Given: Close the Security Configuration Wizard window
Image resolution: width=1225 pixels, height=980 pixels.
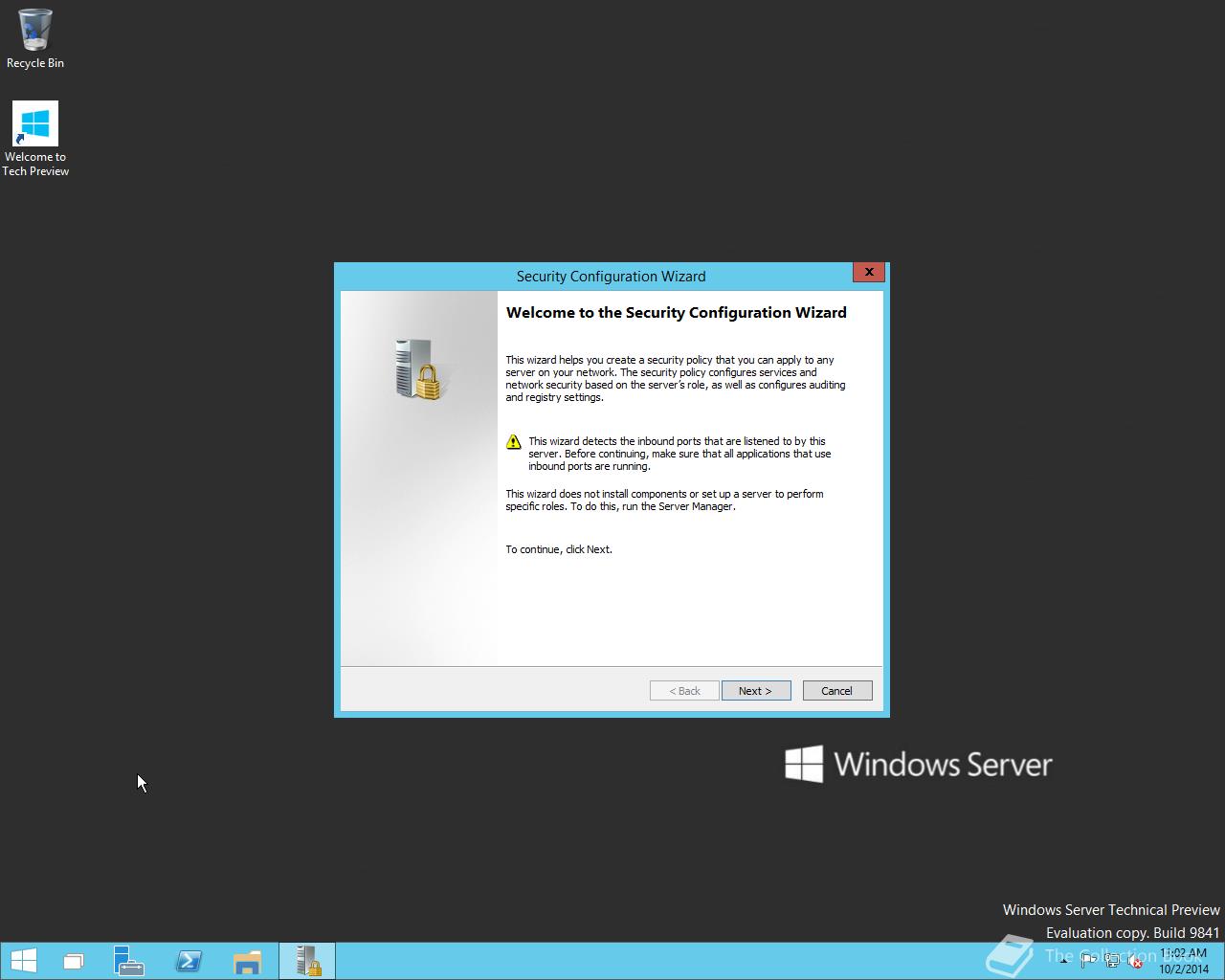Looking at the screenshot, I should tap(868, 273).
